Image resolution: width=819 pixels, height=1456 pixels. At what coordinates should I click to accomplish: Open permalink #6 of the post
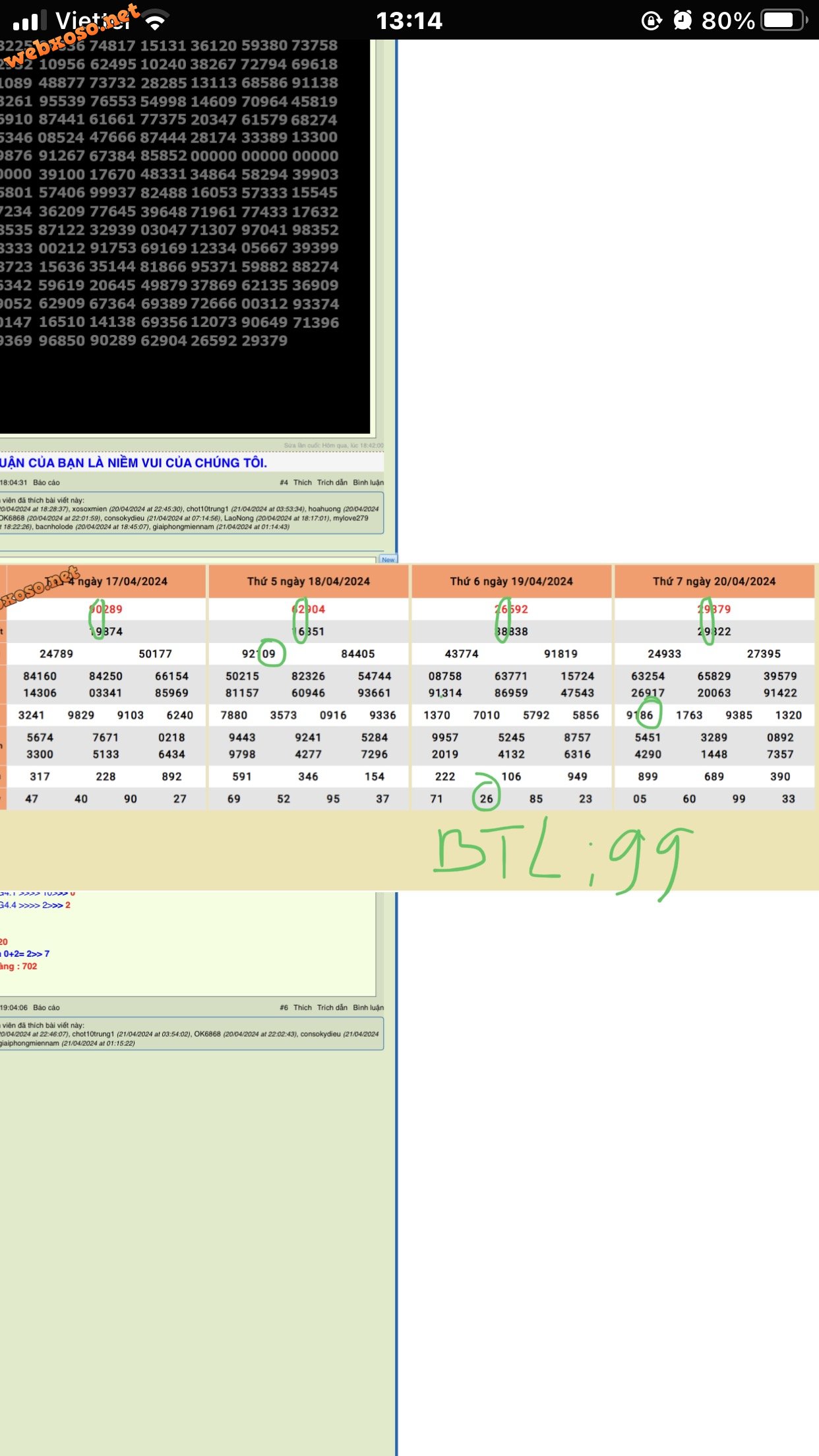(x=284, y=1008)
